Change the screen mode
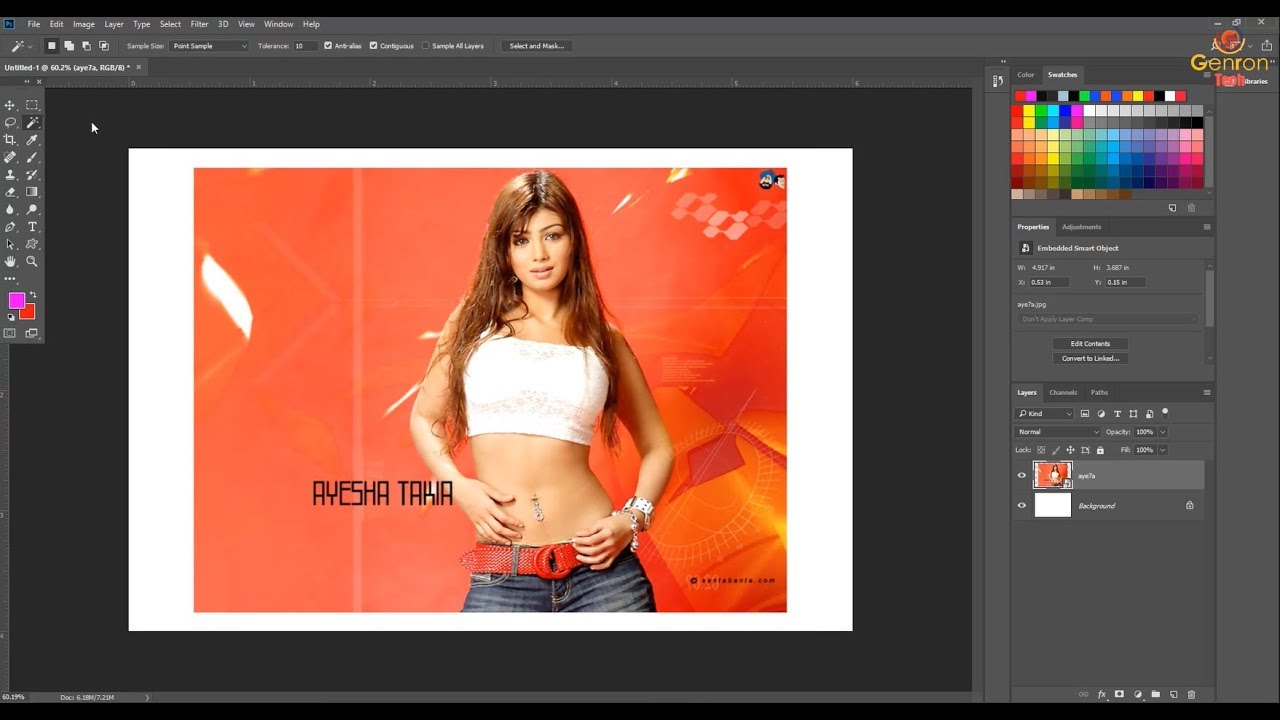This screenshot has width=1280, height=720. coord(32,333)
